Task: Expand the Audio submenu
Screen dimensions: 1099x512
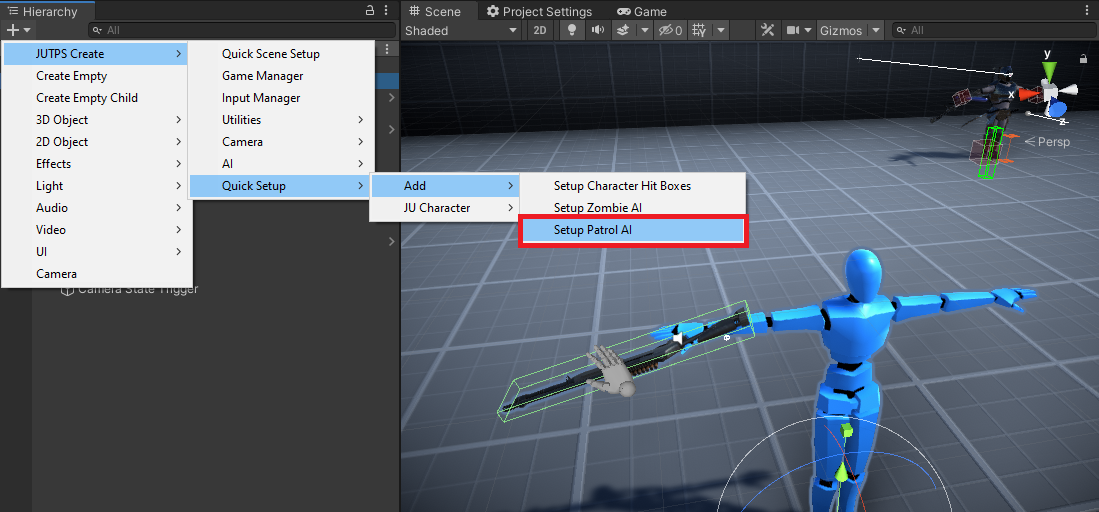Action: 95,208
